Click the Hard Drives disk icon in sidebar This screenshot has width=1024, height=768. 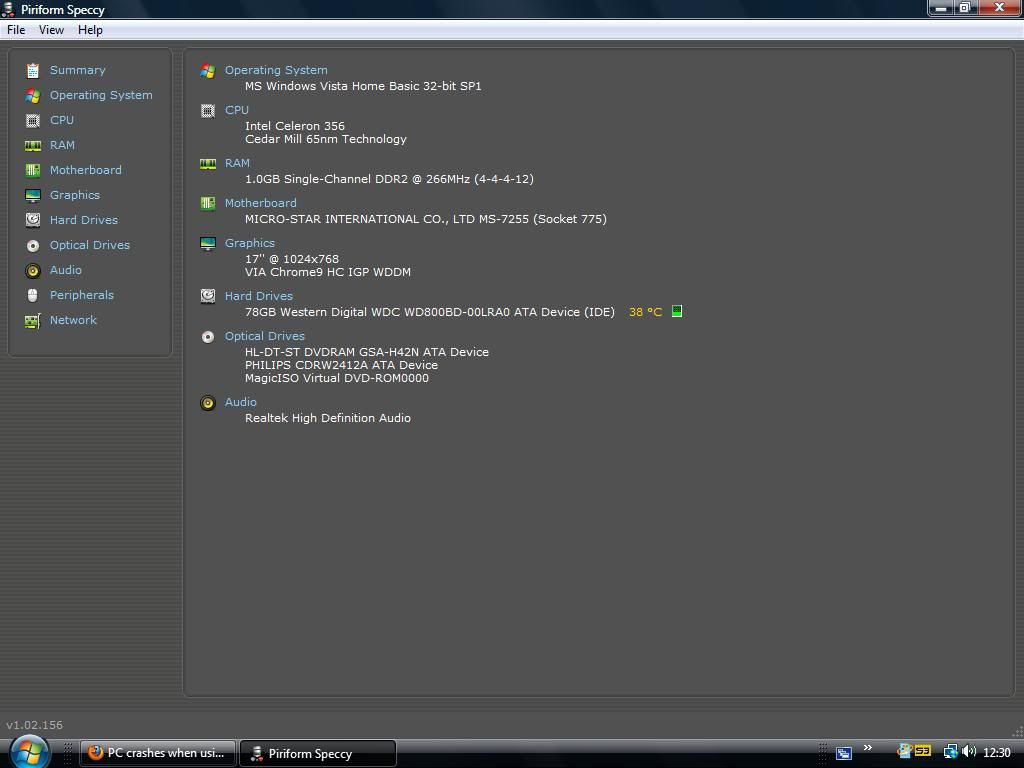tap(33, 220)
